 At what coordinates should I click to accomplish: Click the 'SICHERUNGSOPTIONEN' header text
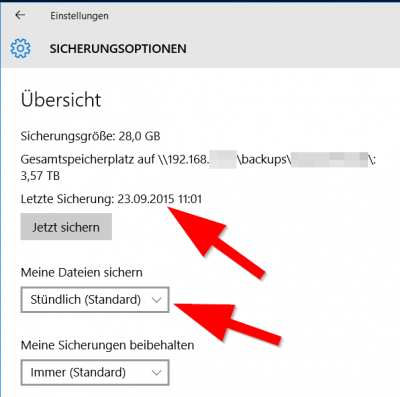point(118,49)
